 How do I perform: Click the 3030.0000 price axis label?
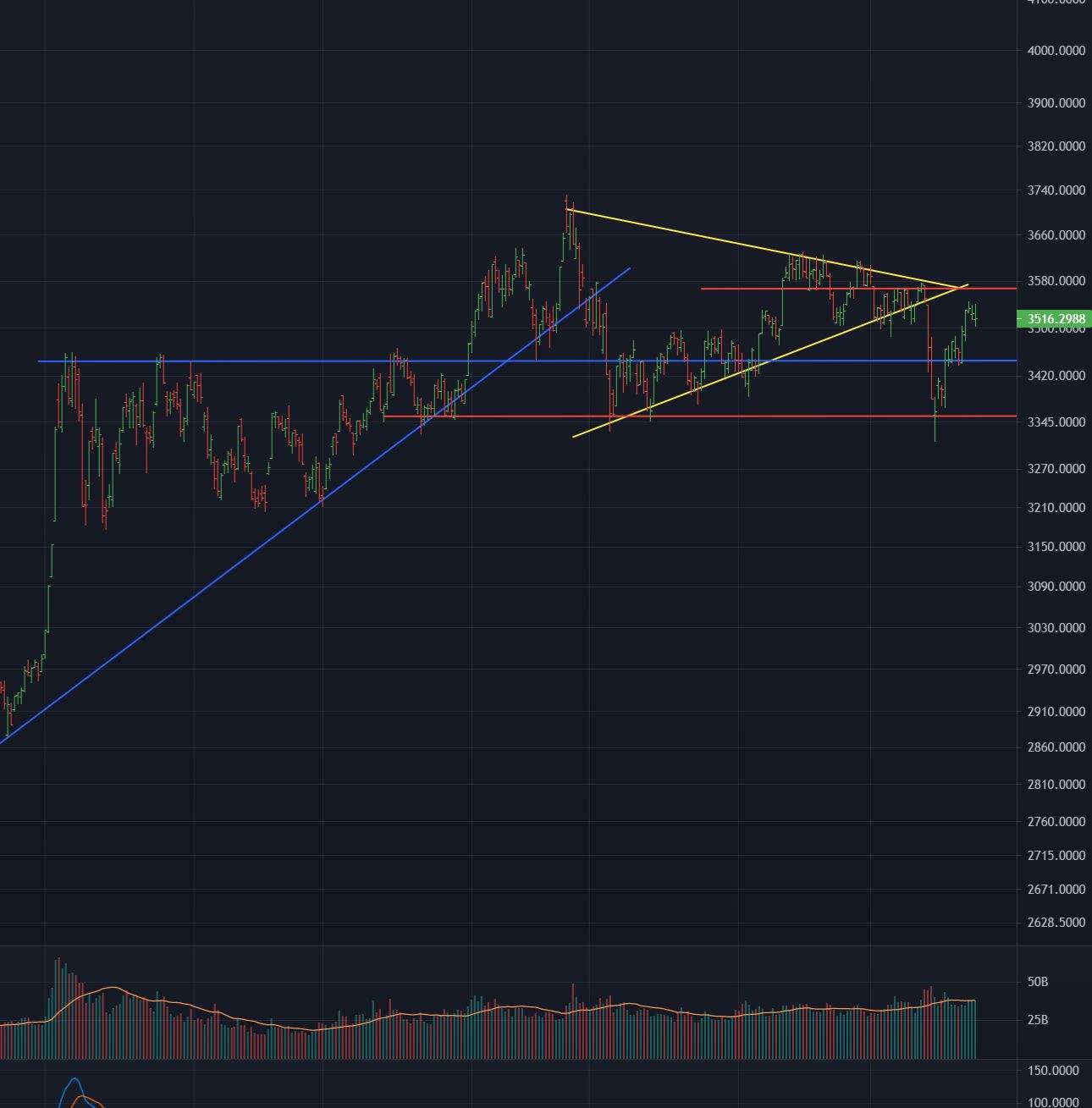(1056, 628)
